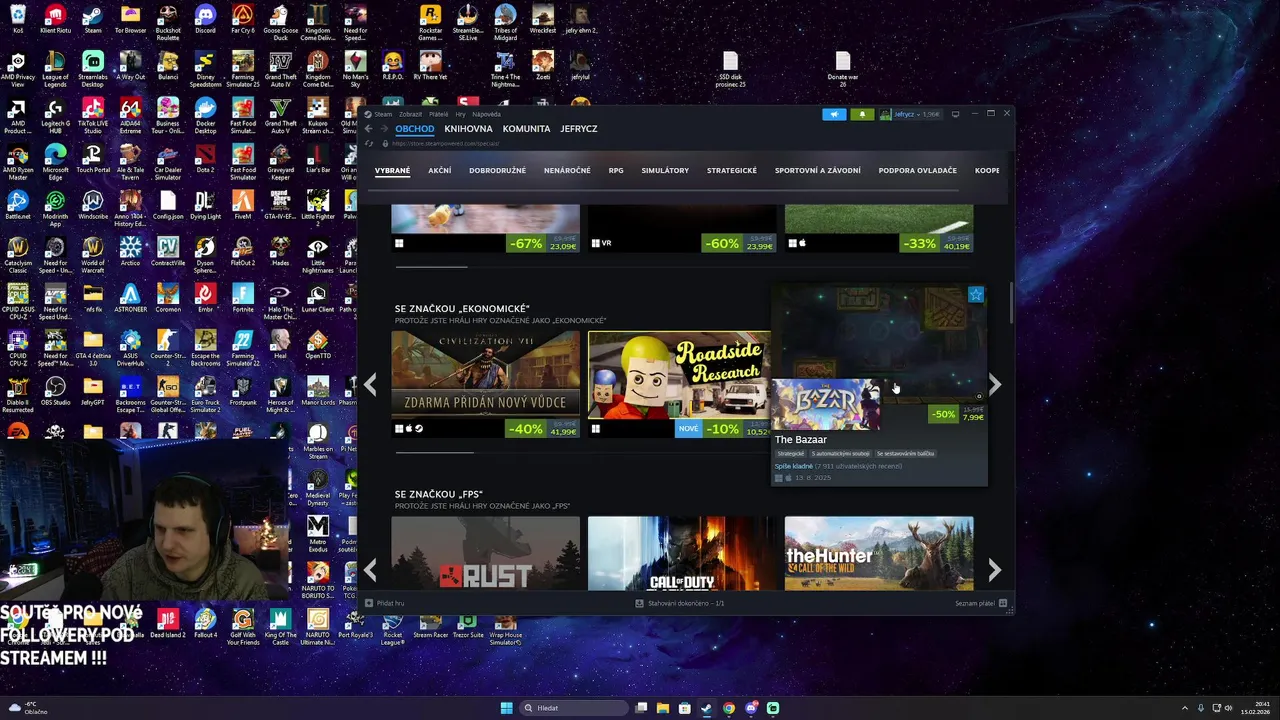
Task: Open Steam icon in taskbar
Action: (707, 708)
